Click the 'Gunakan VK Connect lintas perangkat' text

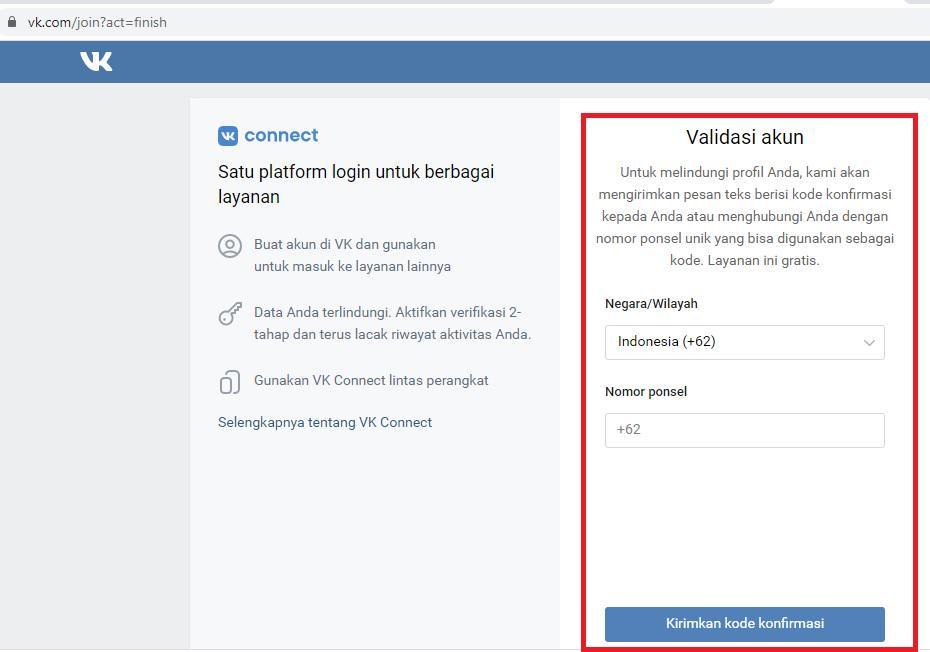(371, 380)
